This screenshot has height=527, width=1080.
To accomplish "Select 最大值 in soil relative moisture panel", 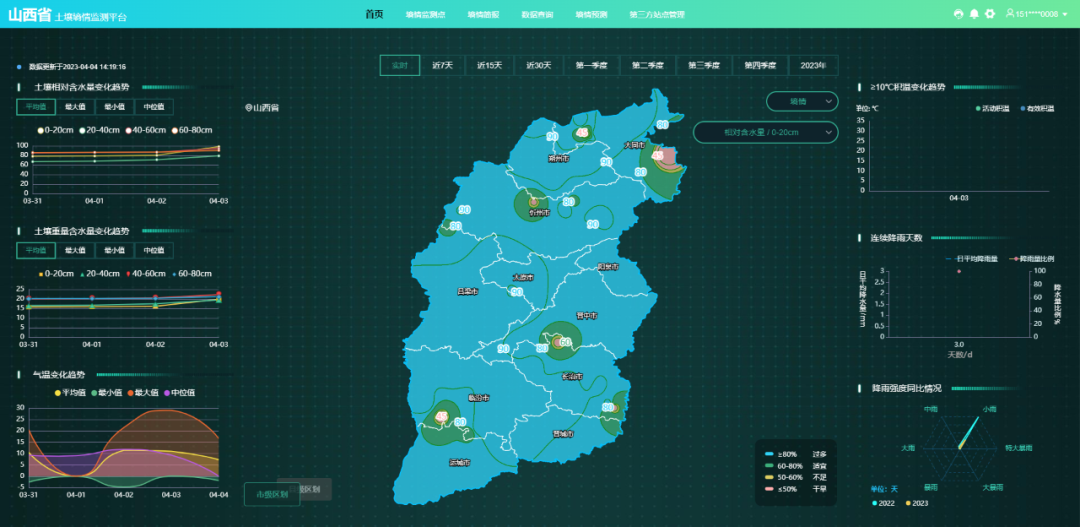I will [75, 107].
